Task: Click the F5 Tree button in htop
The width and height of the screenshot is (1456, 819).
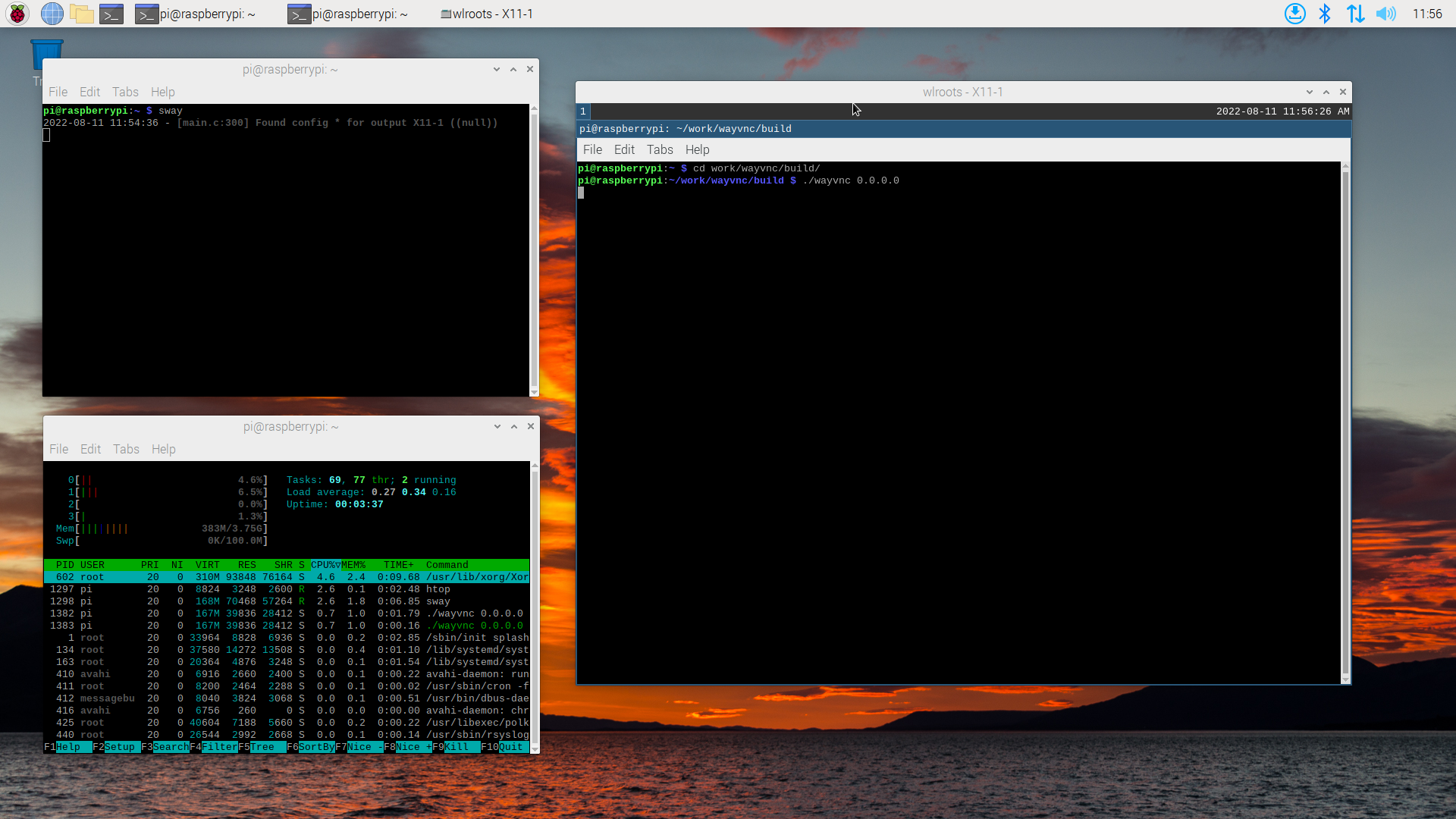Action: [x=262, y=747]
